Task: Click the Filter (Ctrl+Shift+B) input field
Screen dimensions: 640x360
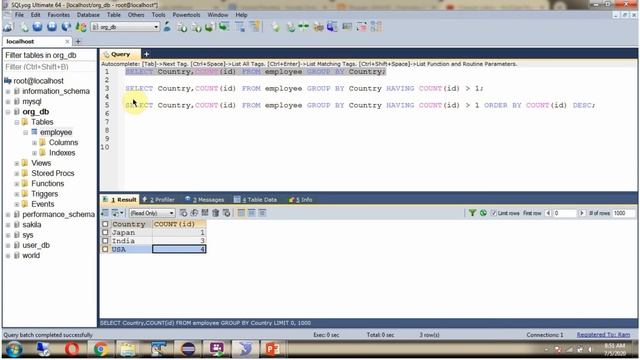Action: point(50,67)
